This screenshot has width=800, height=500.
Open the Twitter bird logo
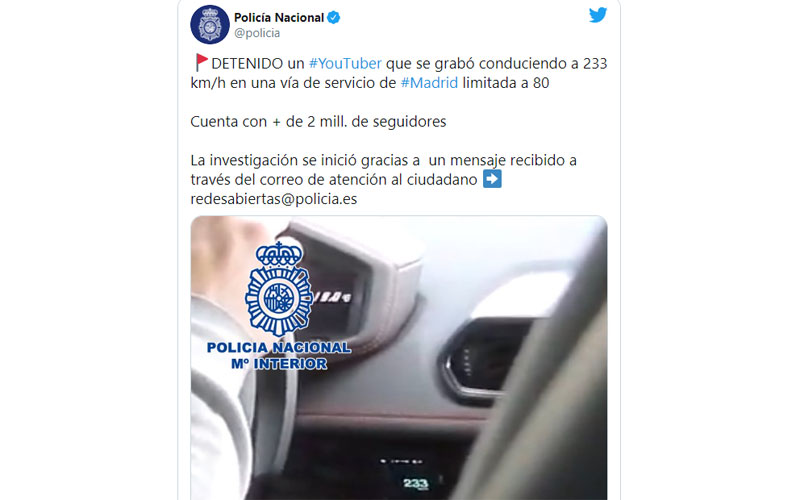click(x=597, y=15)
